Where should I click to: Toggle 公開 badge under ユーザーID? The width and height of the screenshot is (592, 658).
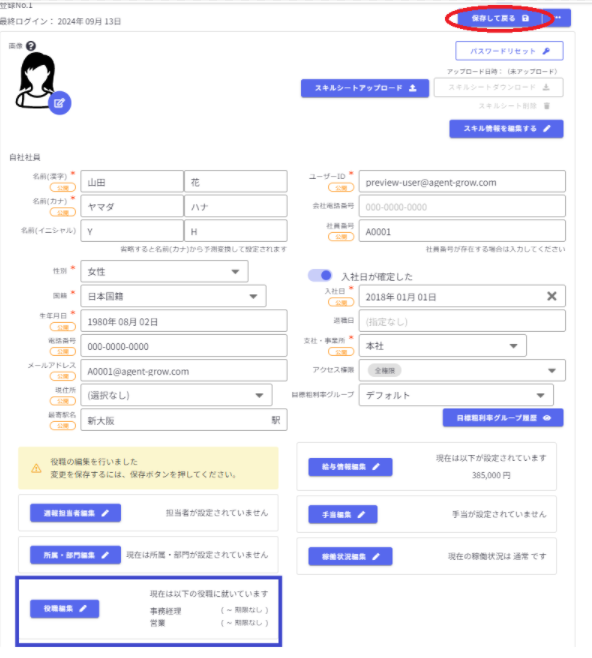click(x=341, y=187)
